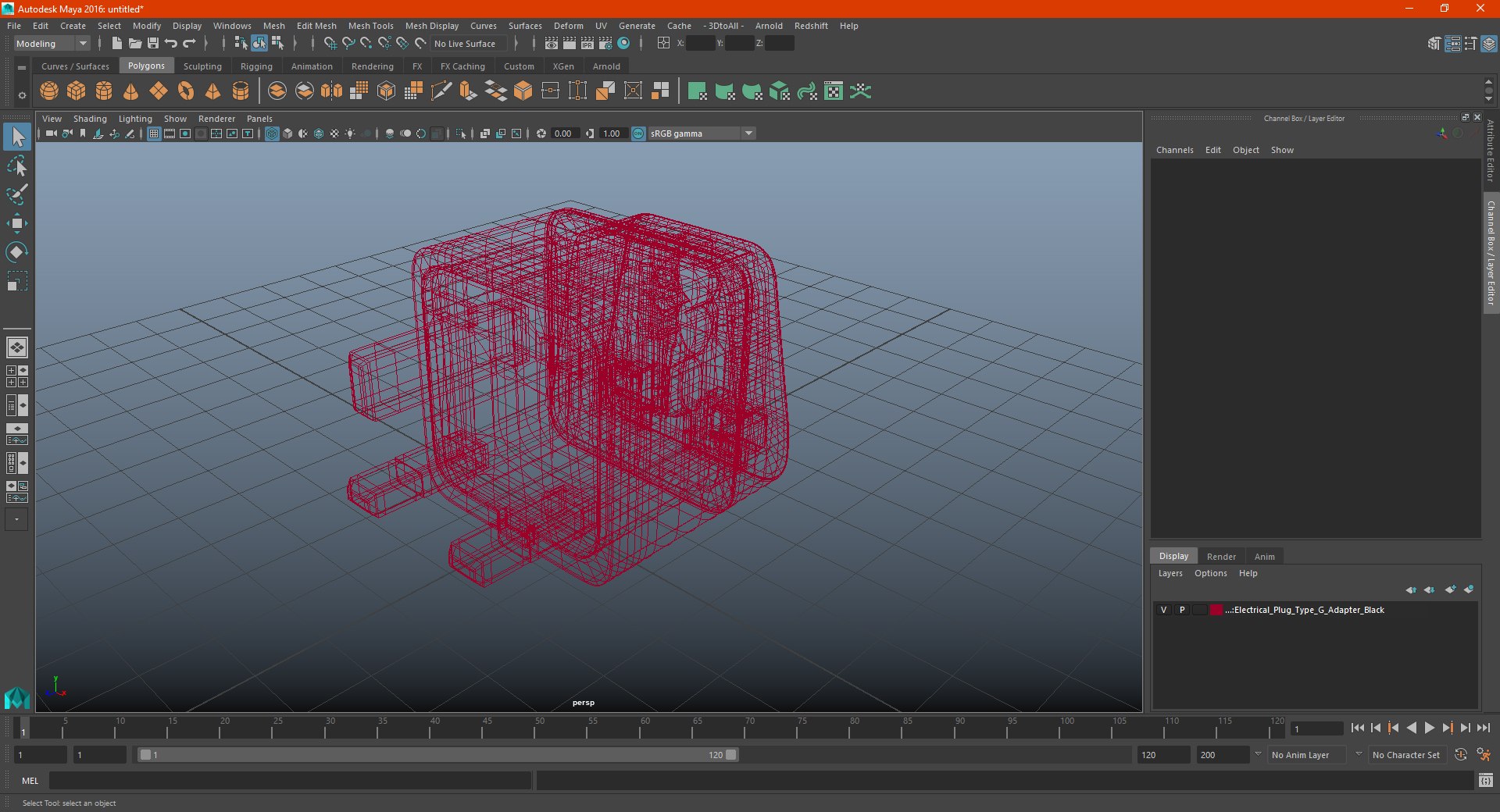Click the Save scene icon
This screenshot has width=1500, height=812.
(x=153, y=44)
